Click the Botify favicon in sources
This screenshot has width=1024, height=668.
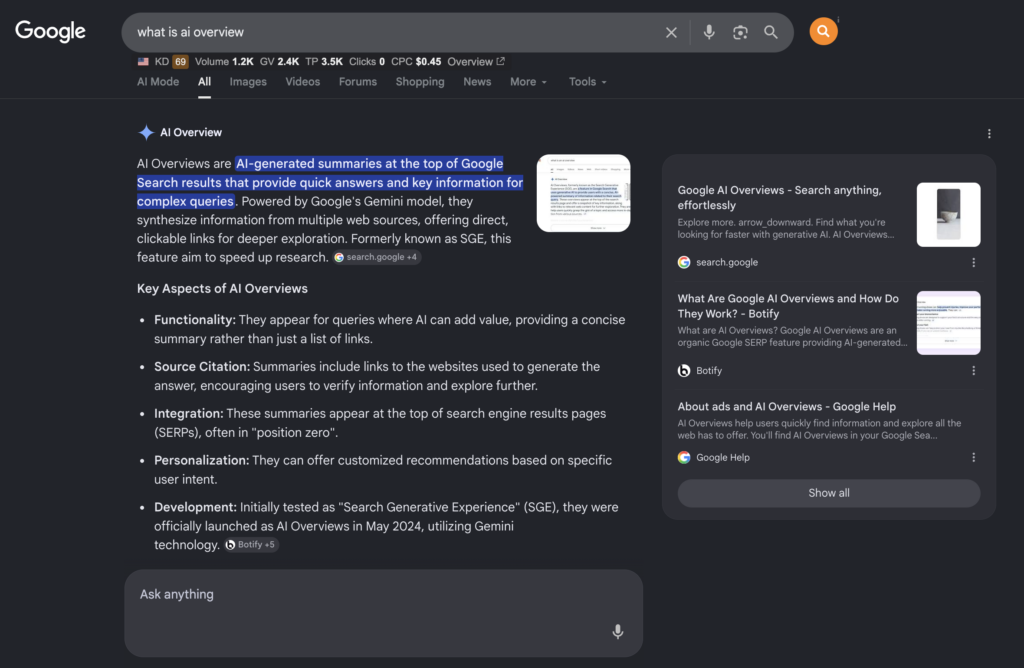[684, 371]
